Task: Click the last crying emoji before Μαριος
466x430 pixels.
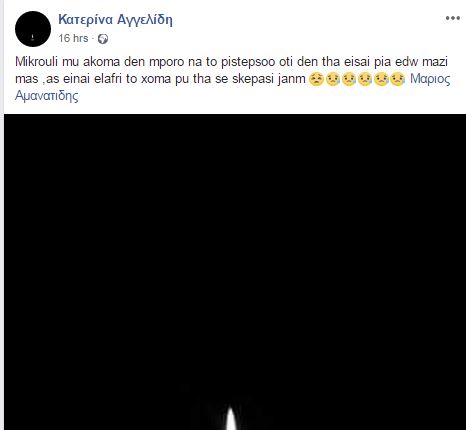Action: point(397,79)
